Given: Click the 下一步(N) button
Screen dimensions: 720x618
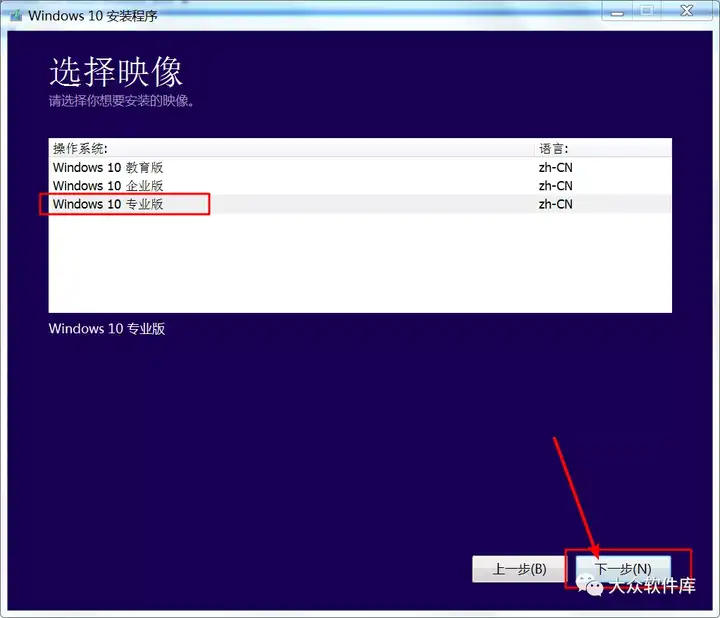Looking at the screenshot, I should coord(623,569).
